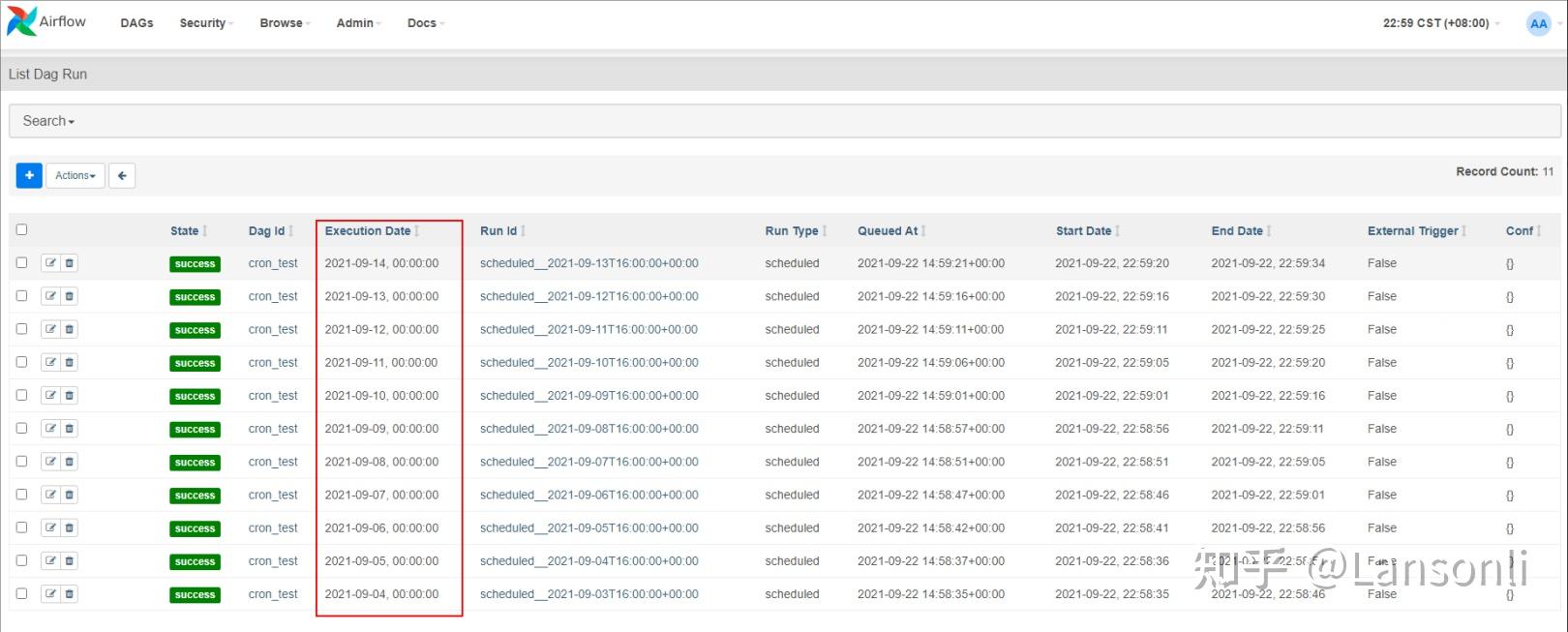
Task: Open cron_test link in 2021-09-14 row
Action: tap(273, 263)
